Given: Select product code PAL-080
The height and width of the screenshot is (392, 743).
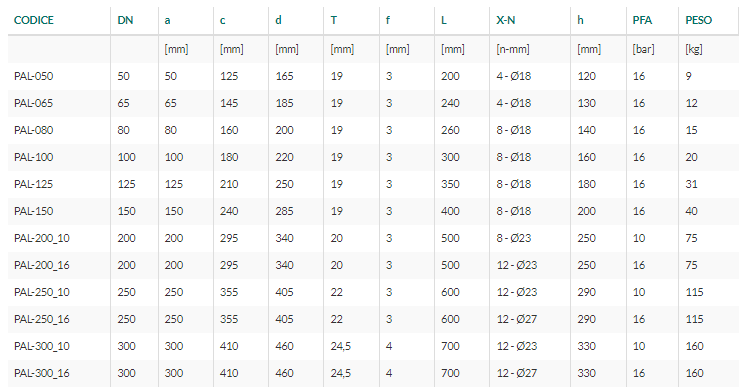Looking at the screenshot, I should coord(34,130).
